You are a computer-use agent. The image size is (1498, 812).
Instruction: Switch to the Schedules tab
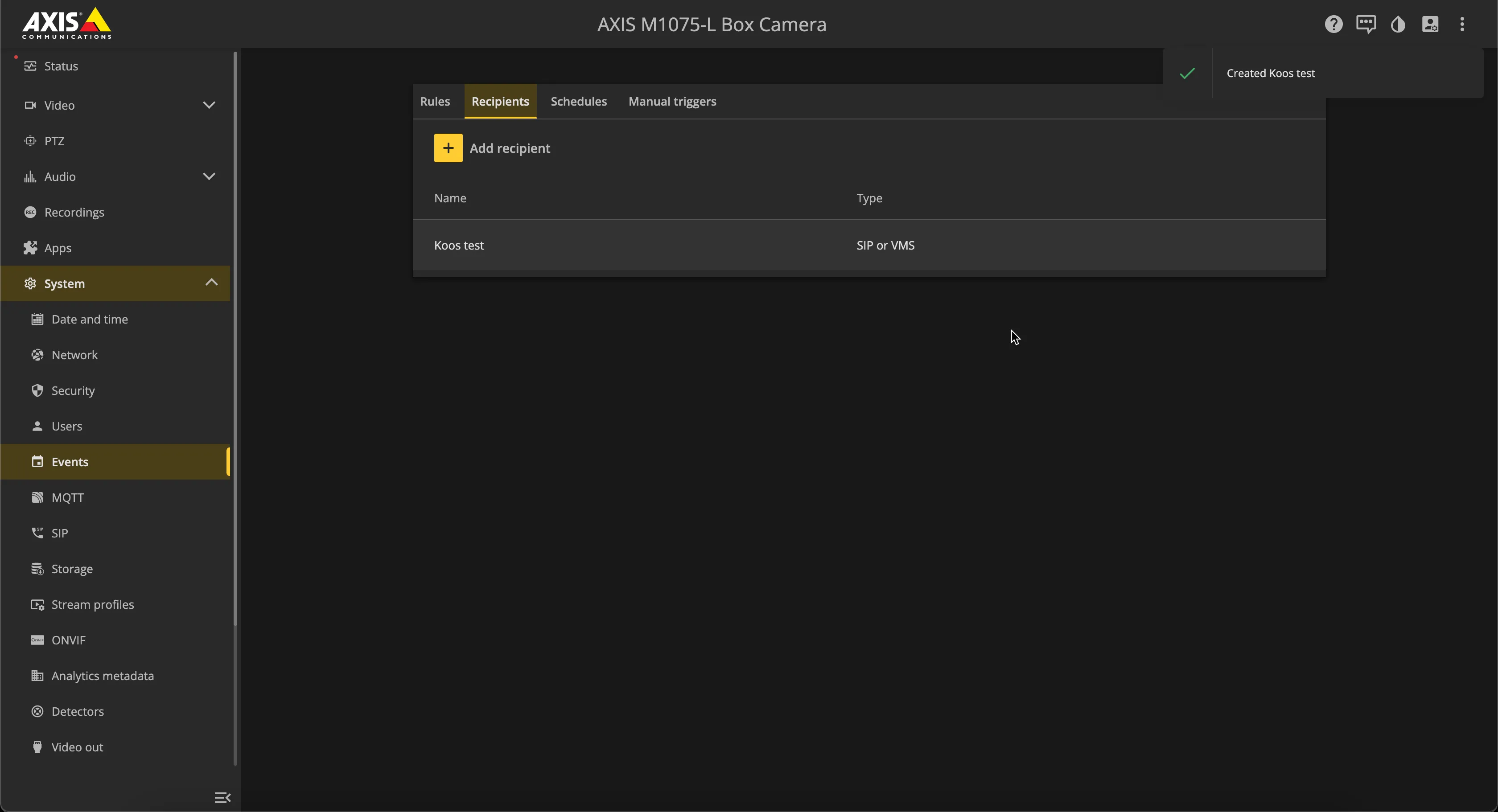tap(579, 101)
